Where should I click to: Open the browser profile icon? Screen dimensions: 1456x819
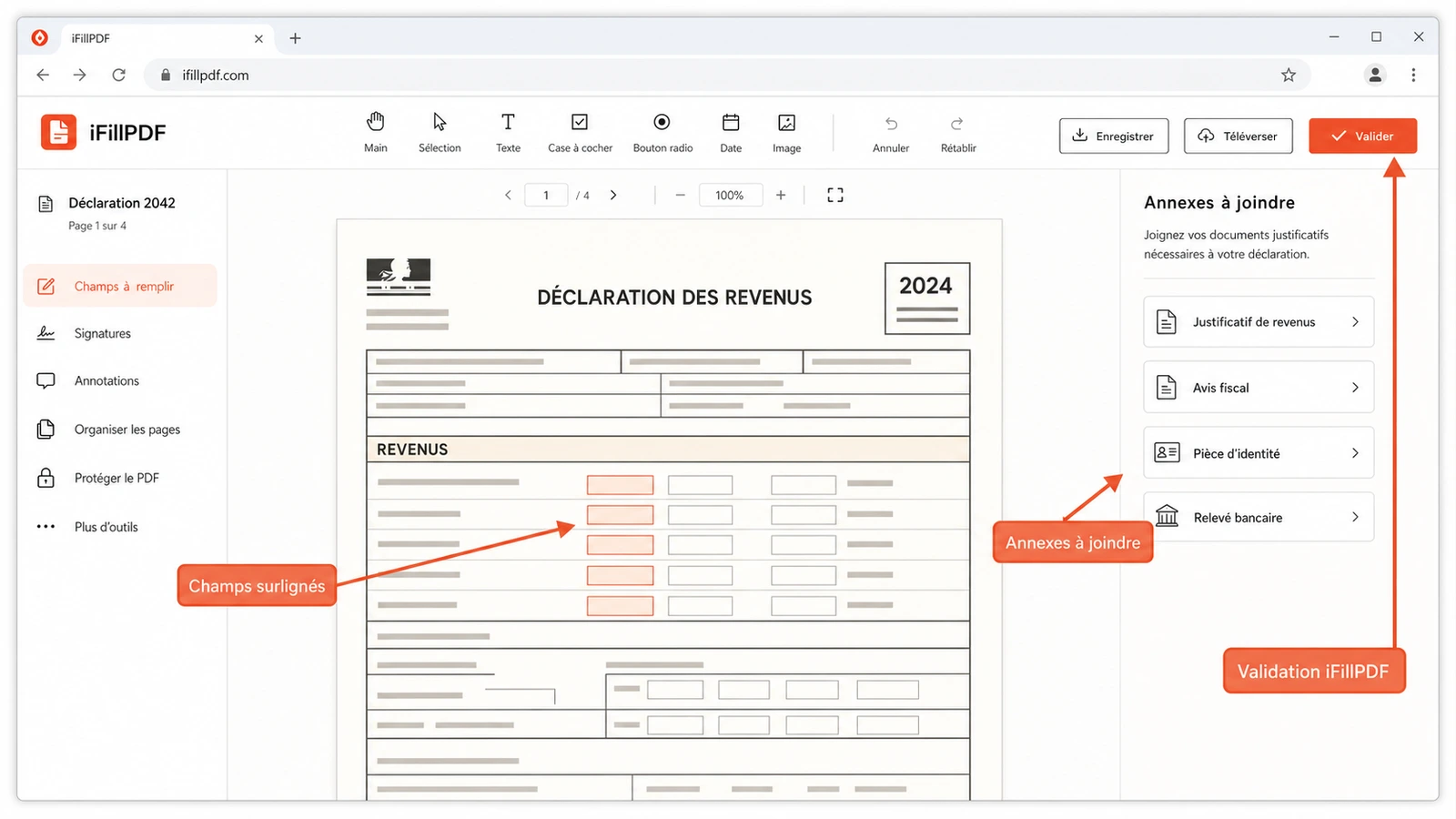click(1375, 75)
